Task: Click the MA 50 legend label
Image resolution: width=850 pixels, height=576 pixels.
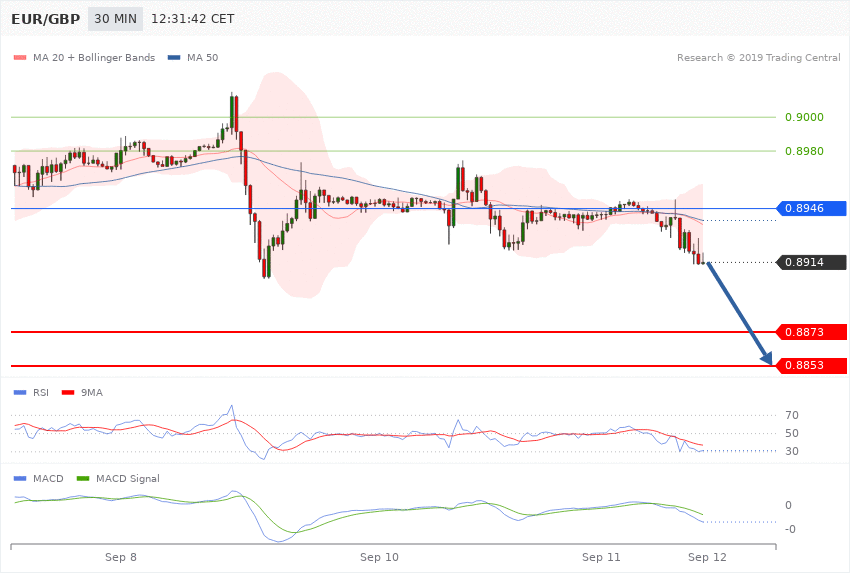Action: pos(202,57)
